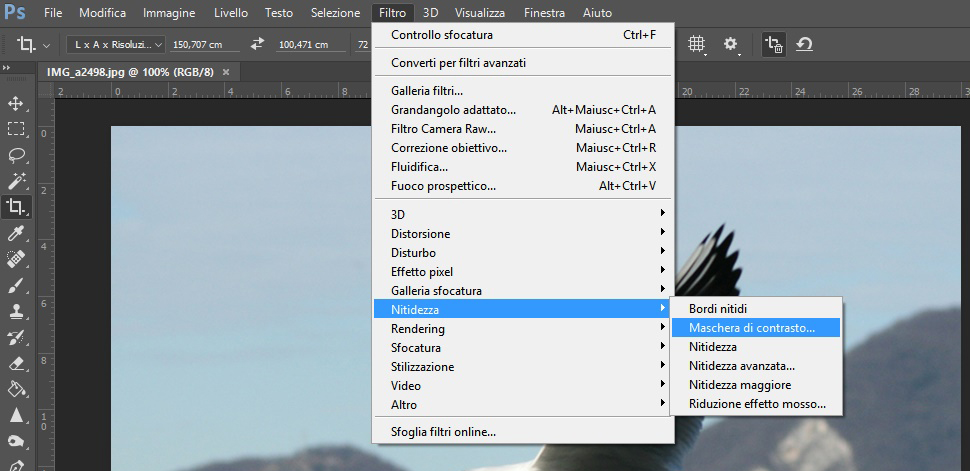Select the Sponge tool

[15, 441]
